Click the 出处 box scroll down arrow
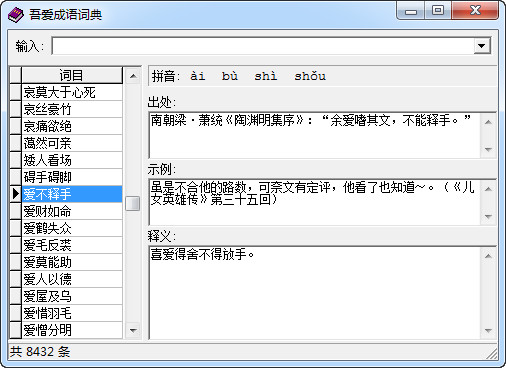 [488, 149]
